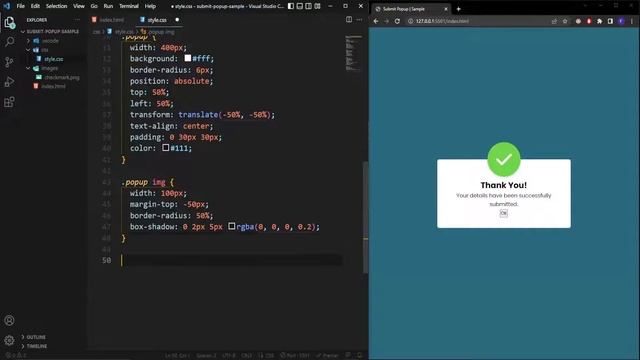Open the File menu
Viewport: 640px width, 360px height.
[x=20, y=6]
